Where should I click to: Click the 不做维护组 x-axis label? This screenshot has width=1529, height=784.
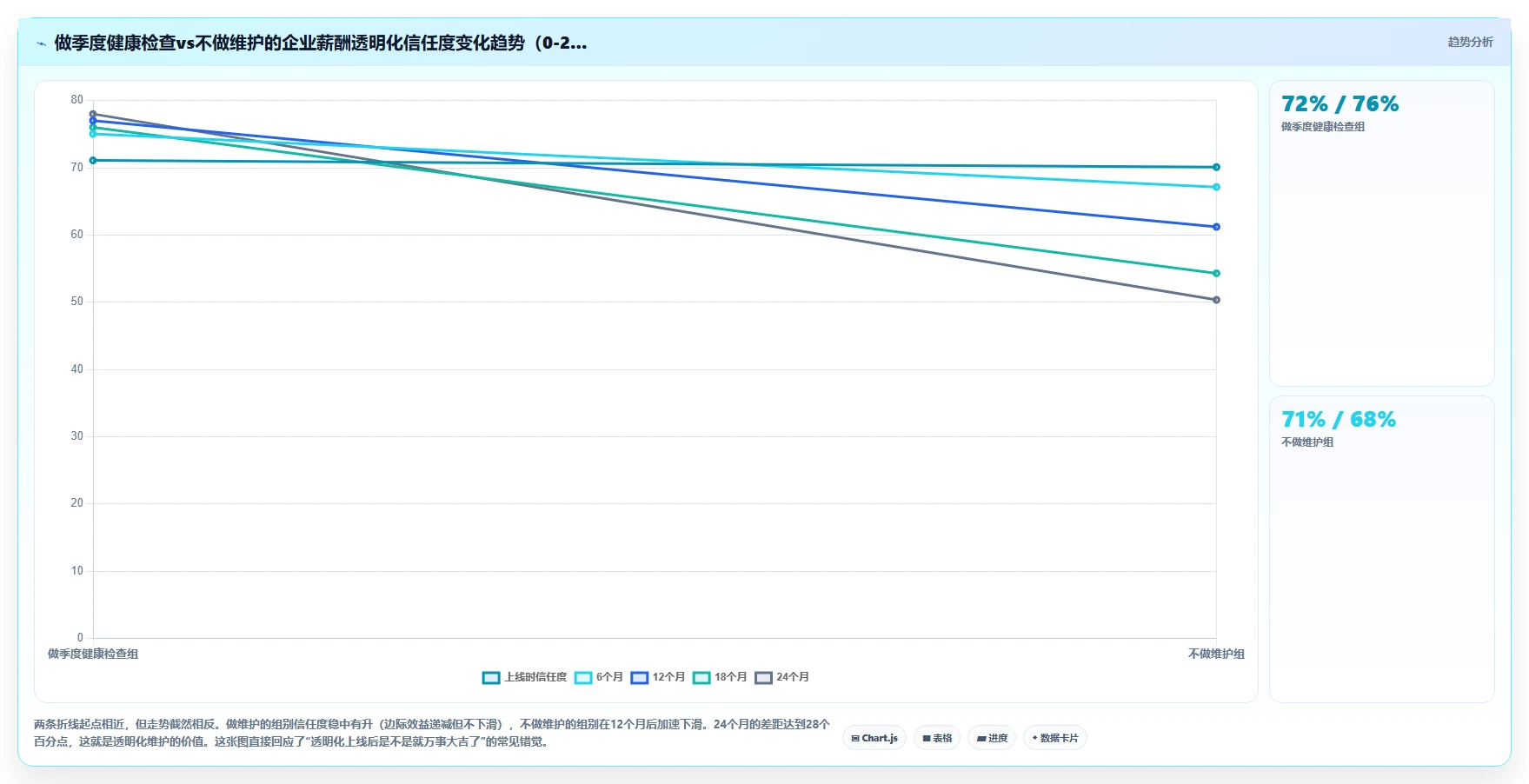[1216, 654]
